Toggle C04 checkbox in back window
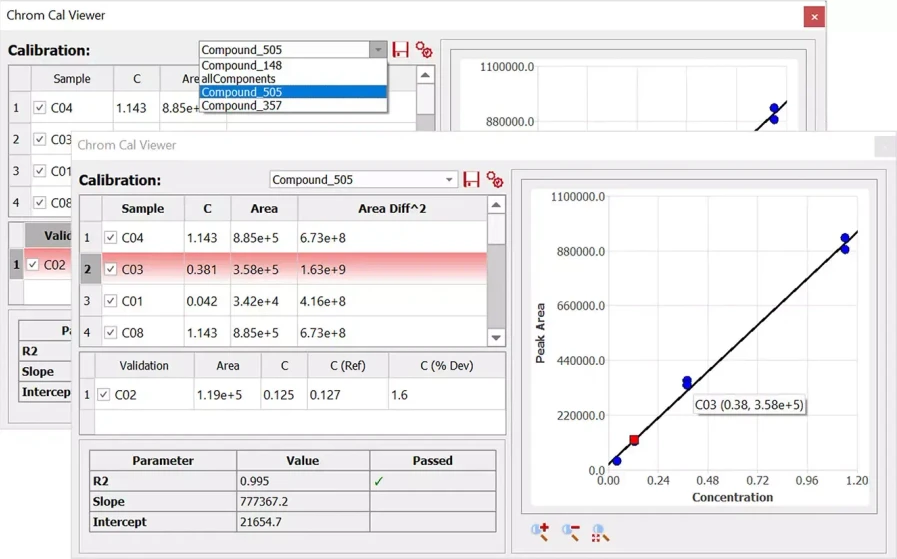Image resolution: width=897 pixels, height=559 pixels. click(39, 108)
